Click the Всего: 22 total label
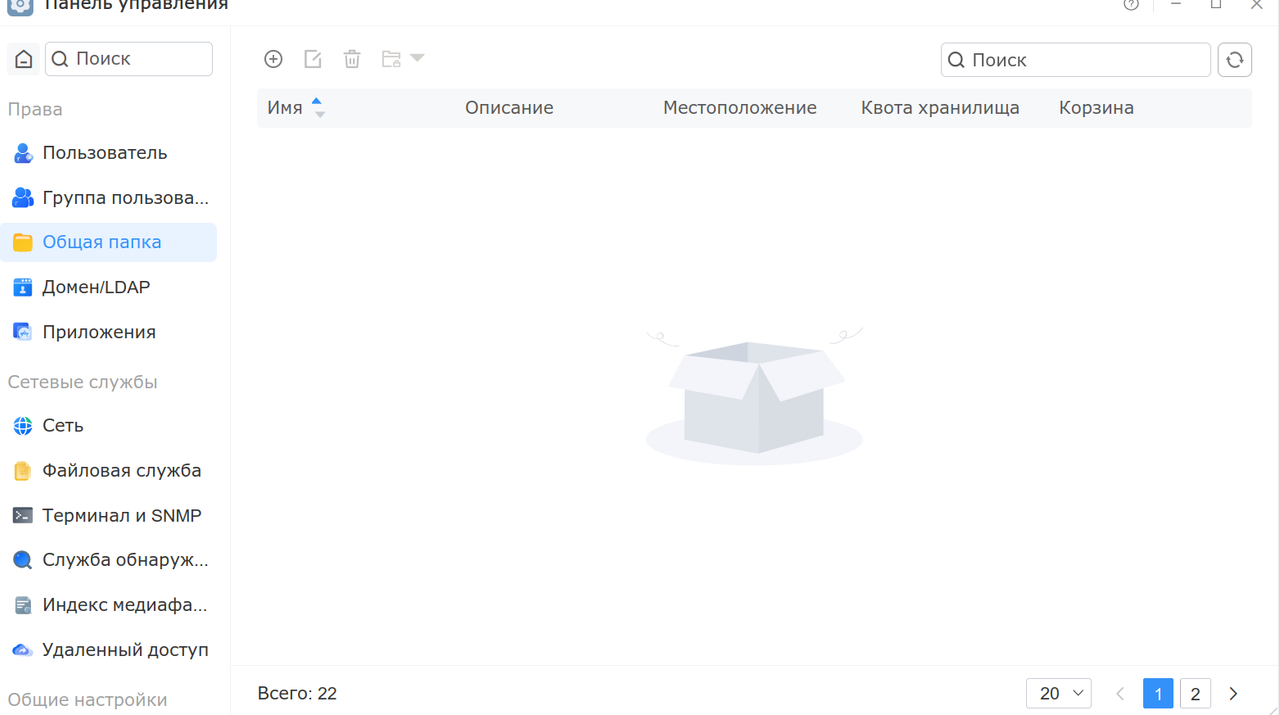 [x=297, y=693]
